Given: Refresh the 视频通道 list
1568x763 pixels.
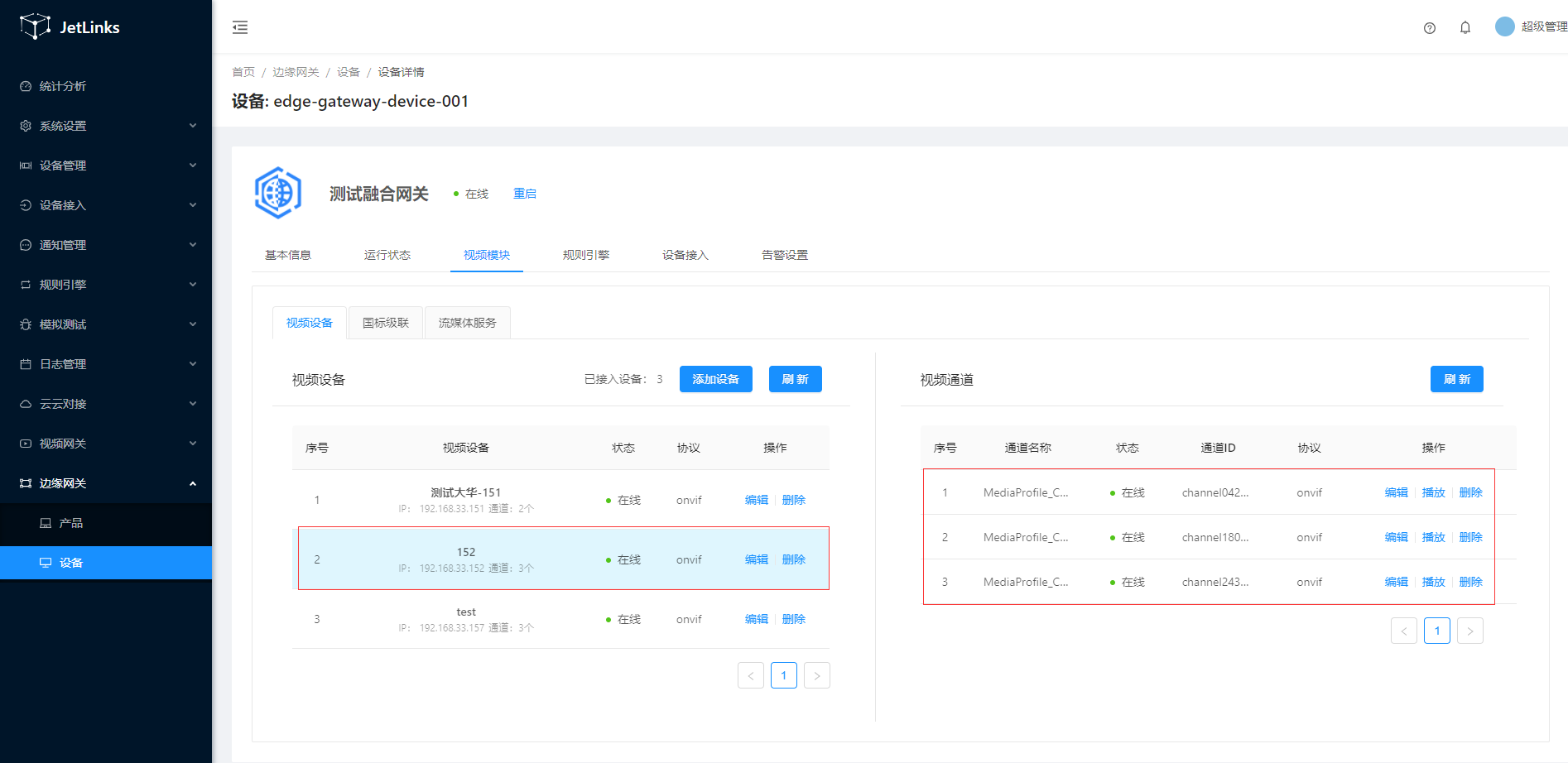Looking at the screenshot, I should click(x=1456, y=379).
